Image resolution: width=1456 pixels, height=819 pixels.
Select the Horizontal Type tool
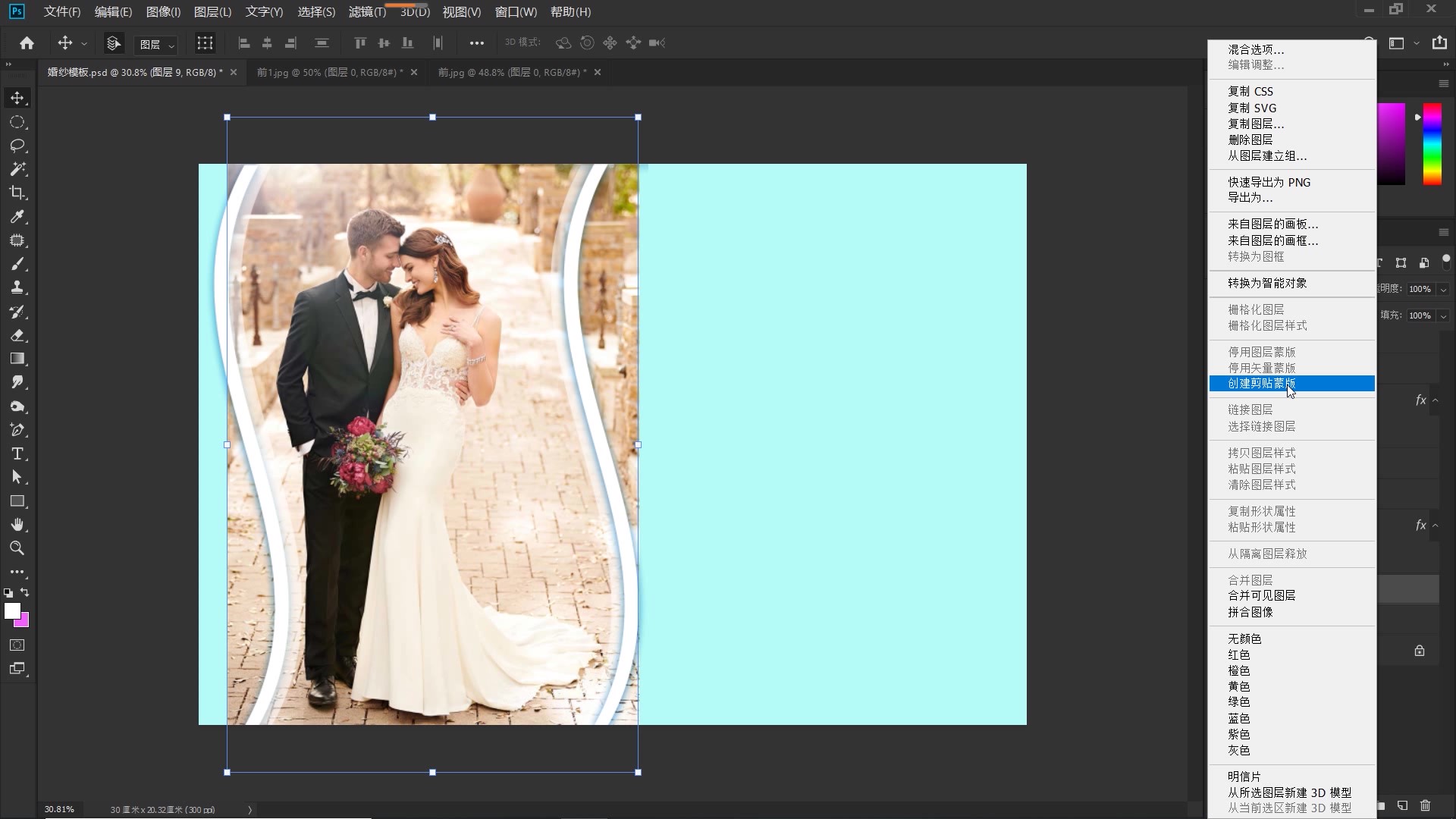17,454
